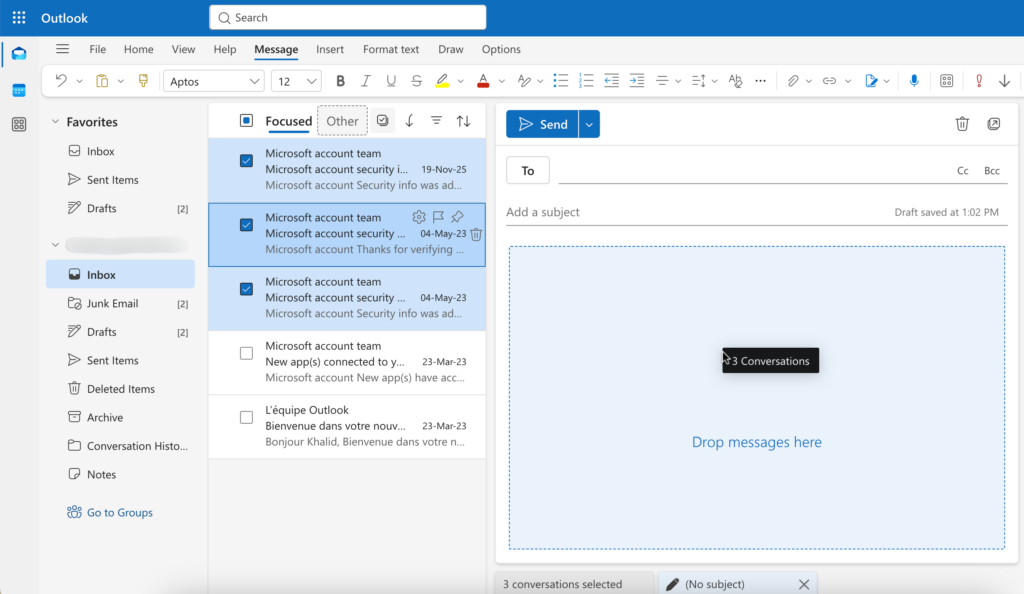Start dictation with the microphone
Screen dimensions: 1024x594
tap(914, 81)
